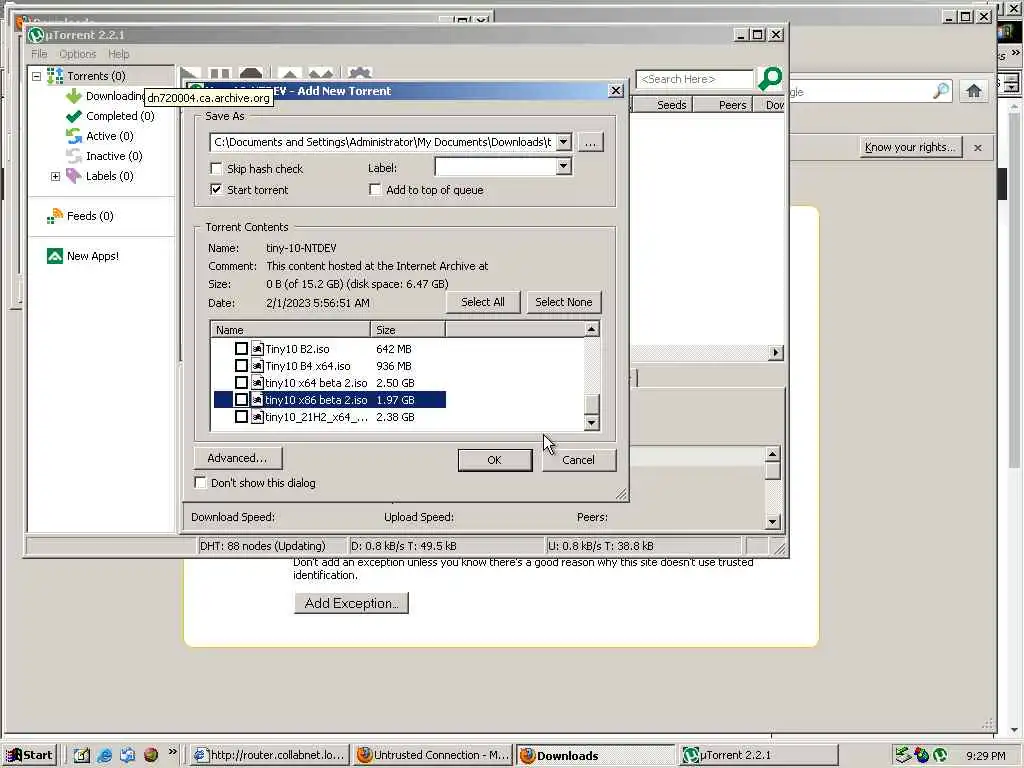Click the Show Desktop quick launch icon
Screen dimensions: 1024x768
[81, 755]
